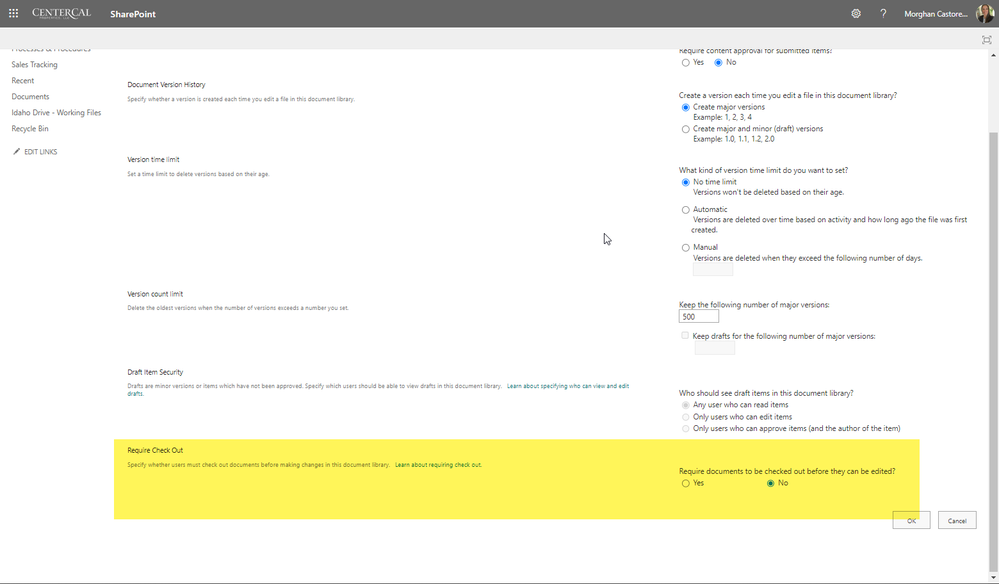The height and width of the screenshot is (584, 999).
Task: Click the Edit Links pencil icon
Action: [x=17, y=152]
